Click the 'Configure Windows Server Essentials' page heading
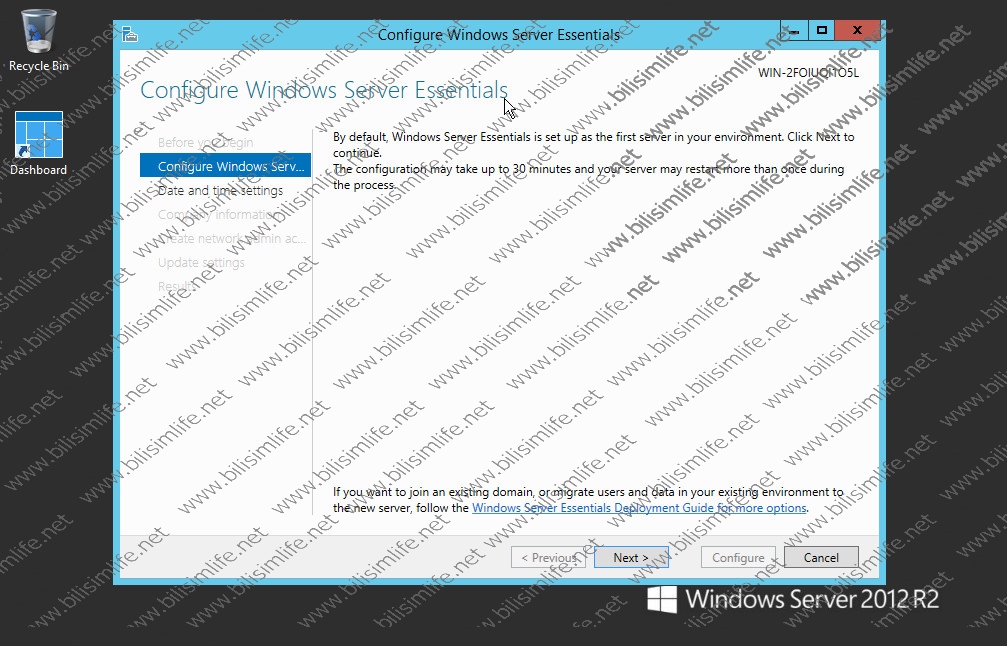This screenshot has height=646, width=1007. (x=324, y=90)
